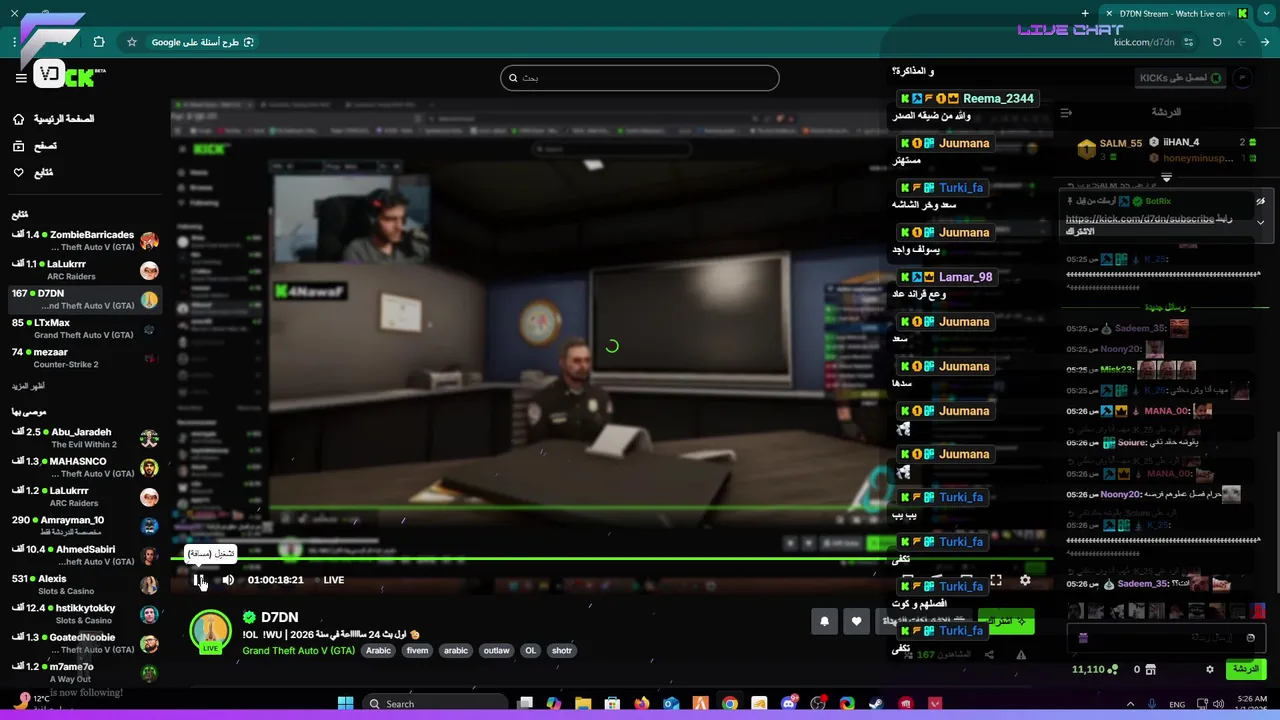1280x720 pixels.
Task: Open m7ame7o A Way Out channel
Action: coord(85,672)
